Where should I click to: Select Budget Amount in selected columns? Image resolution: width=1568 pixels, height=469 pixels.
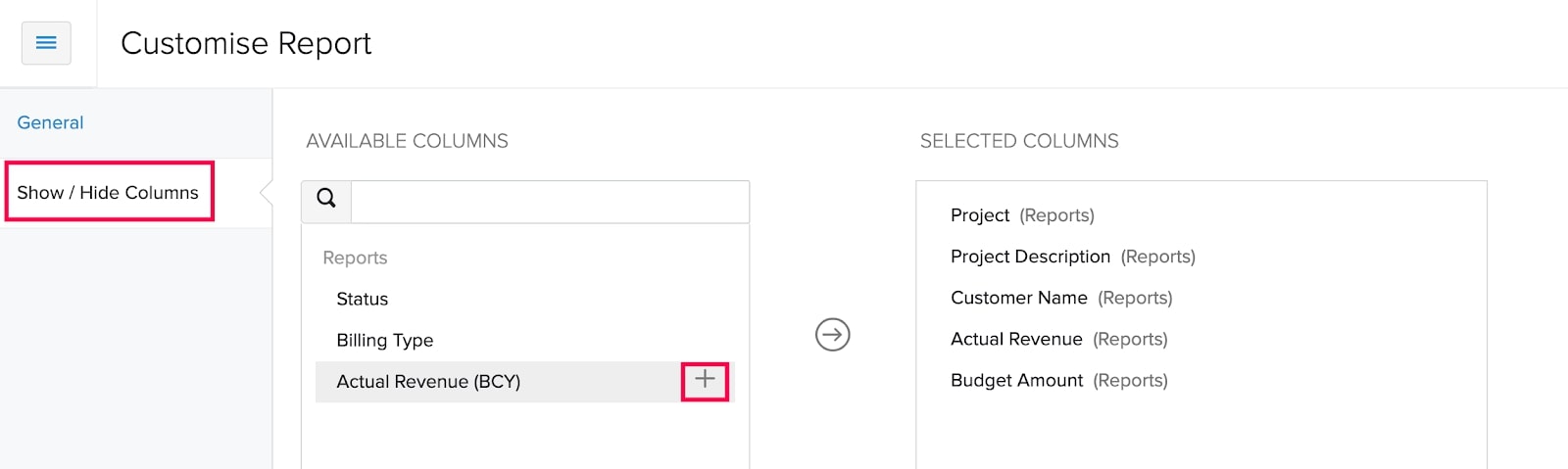click(x=1016, y=380)
